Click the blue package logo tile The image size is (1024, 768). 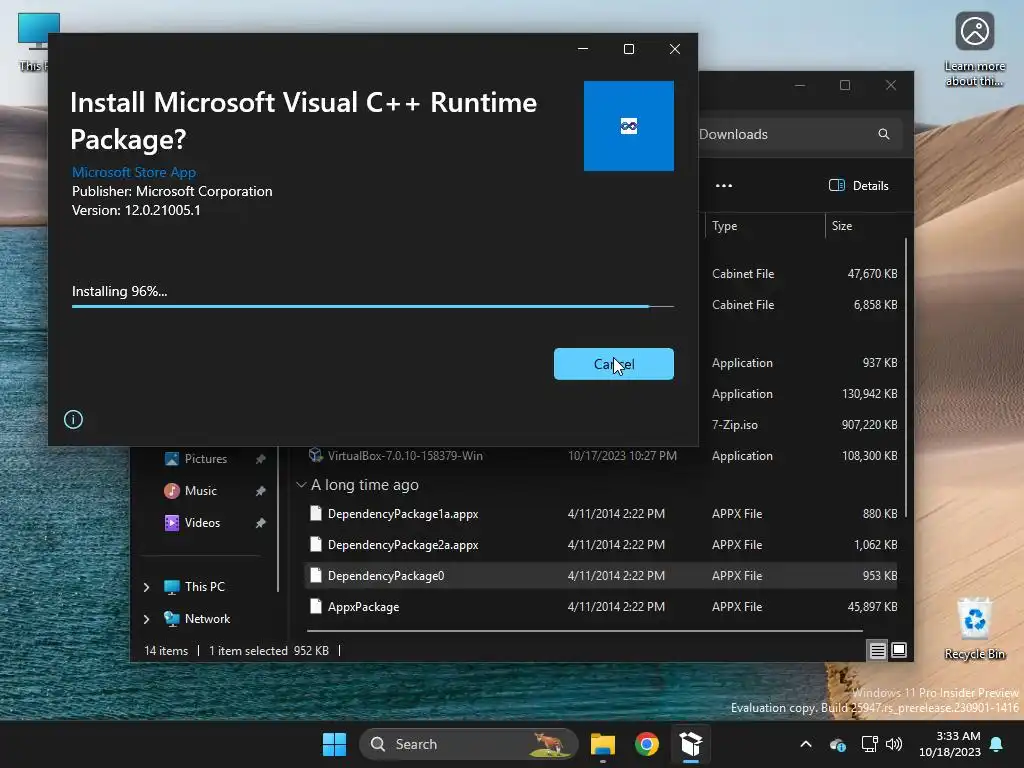628,126
